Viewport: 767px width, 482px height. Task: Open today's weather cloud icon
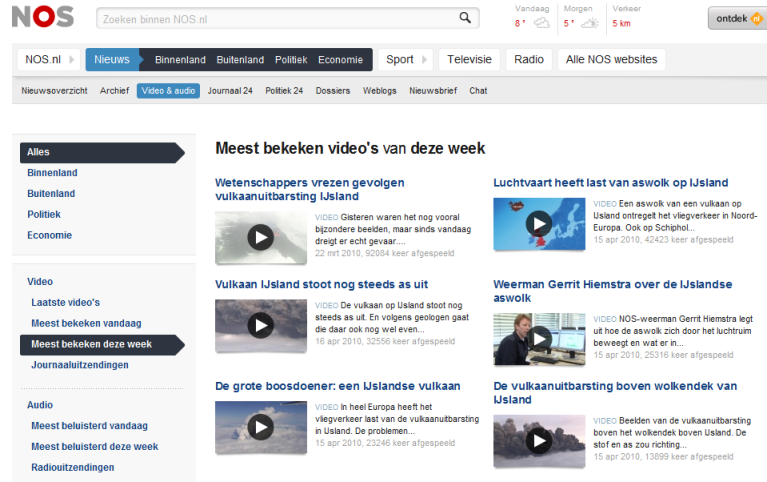click(x=541, y=23)
